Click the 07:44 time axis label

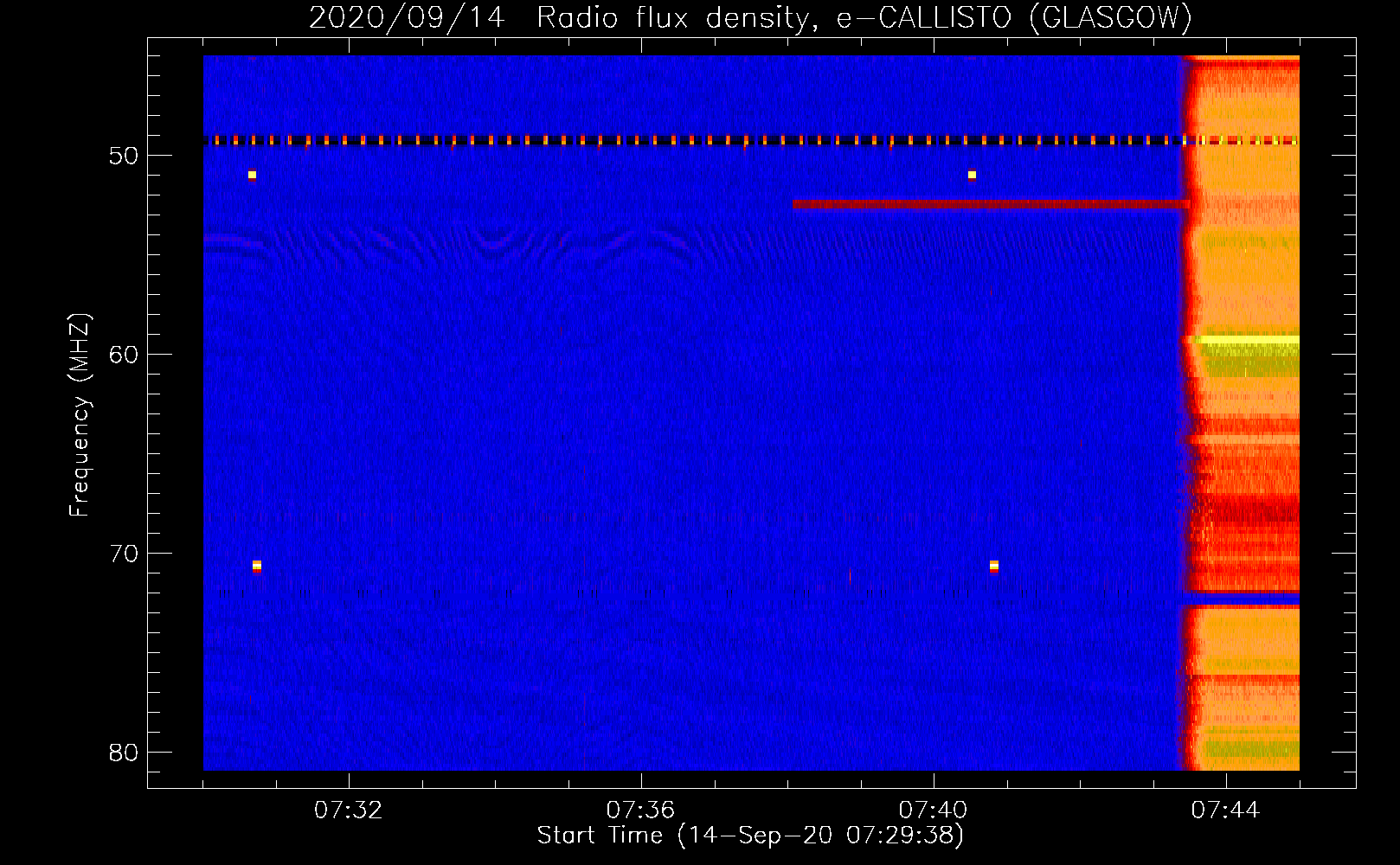point(1225,811)
